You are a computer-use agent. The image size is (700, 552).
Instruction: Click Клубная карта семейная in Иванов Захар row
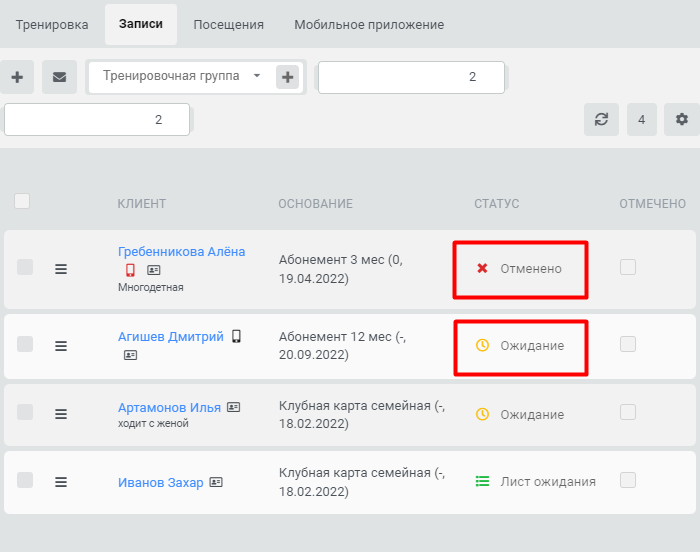pyautogui.click(x=362, y=482)
